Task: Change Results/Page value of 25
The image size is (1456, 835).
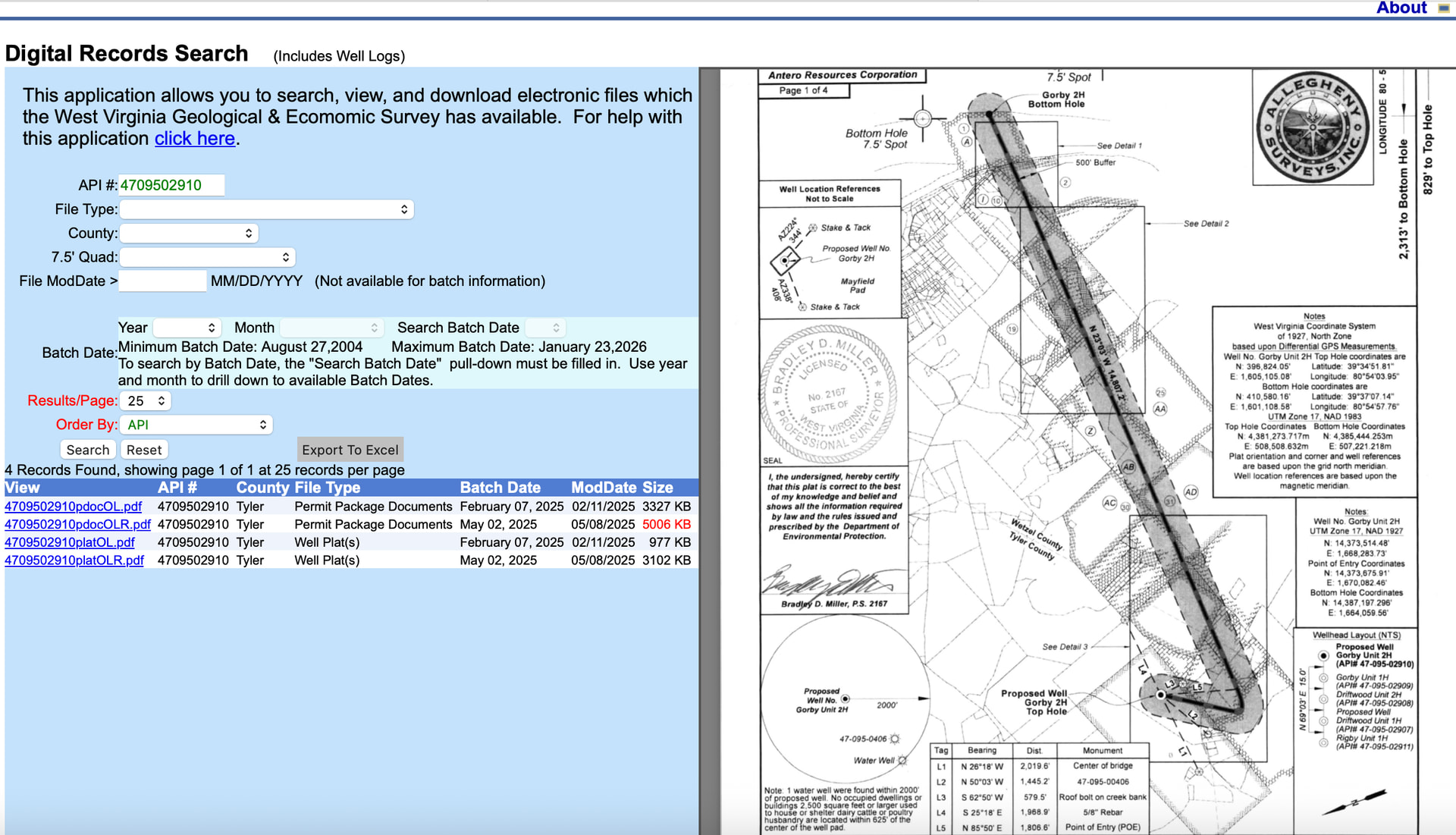Action: coord(146,401)
